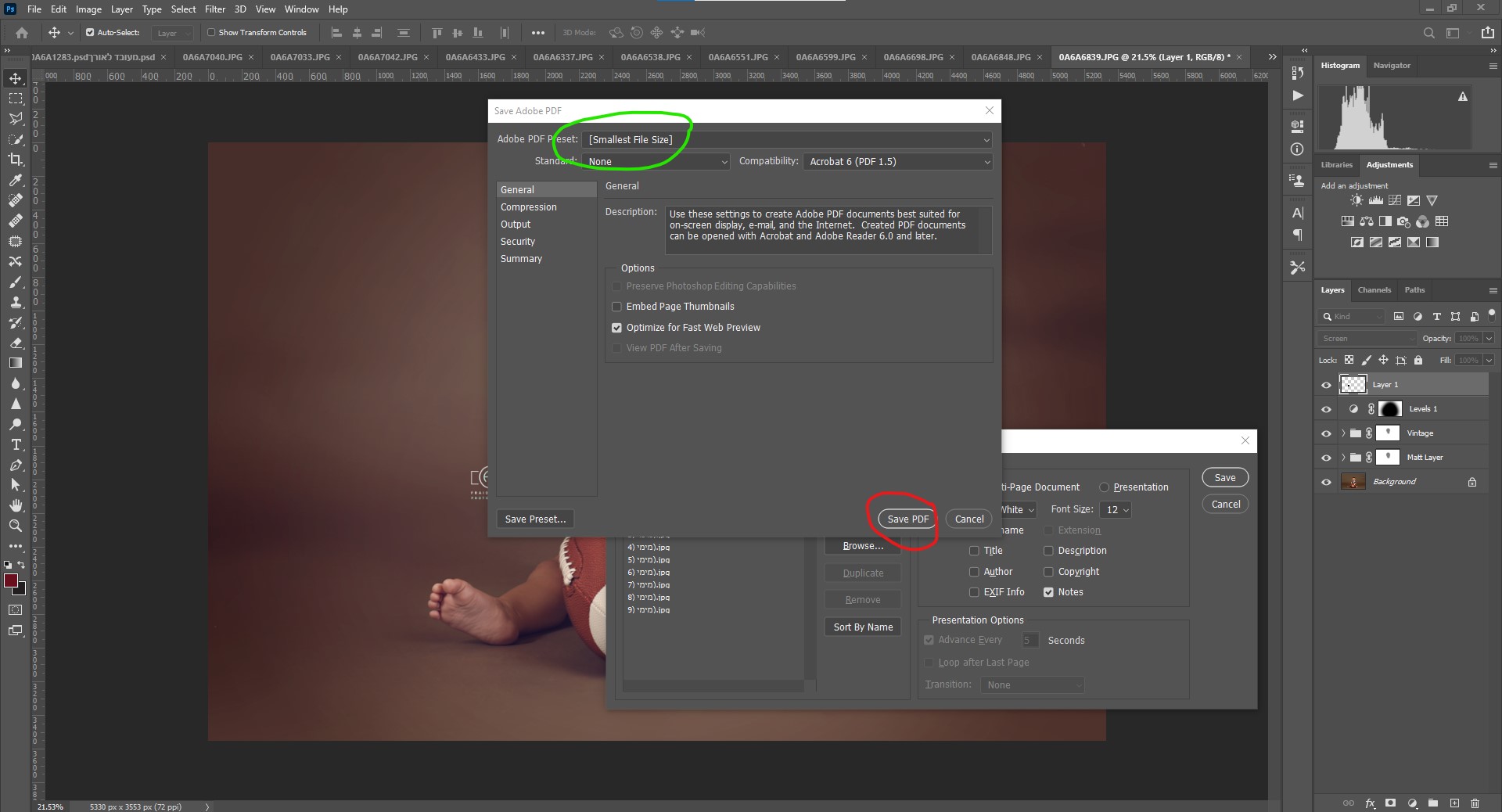Add a Levels adjustment from Adjustments panel
Viewport: 1502px width, 812px height.
pos(1376,201)
